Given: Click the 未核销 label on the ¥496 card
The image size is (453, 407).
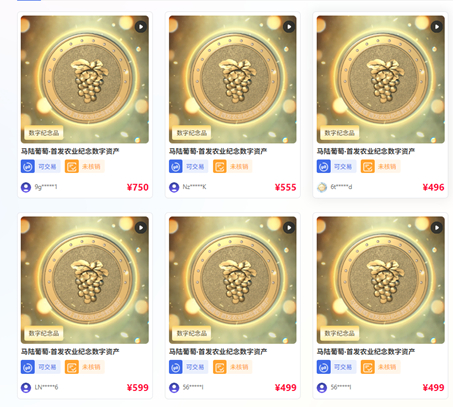Looking at the screenshot, I should 387,166.
